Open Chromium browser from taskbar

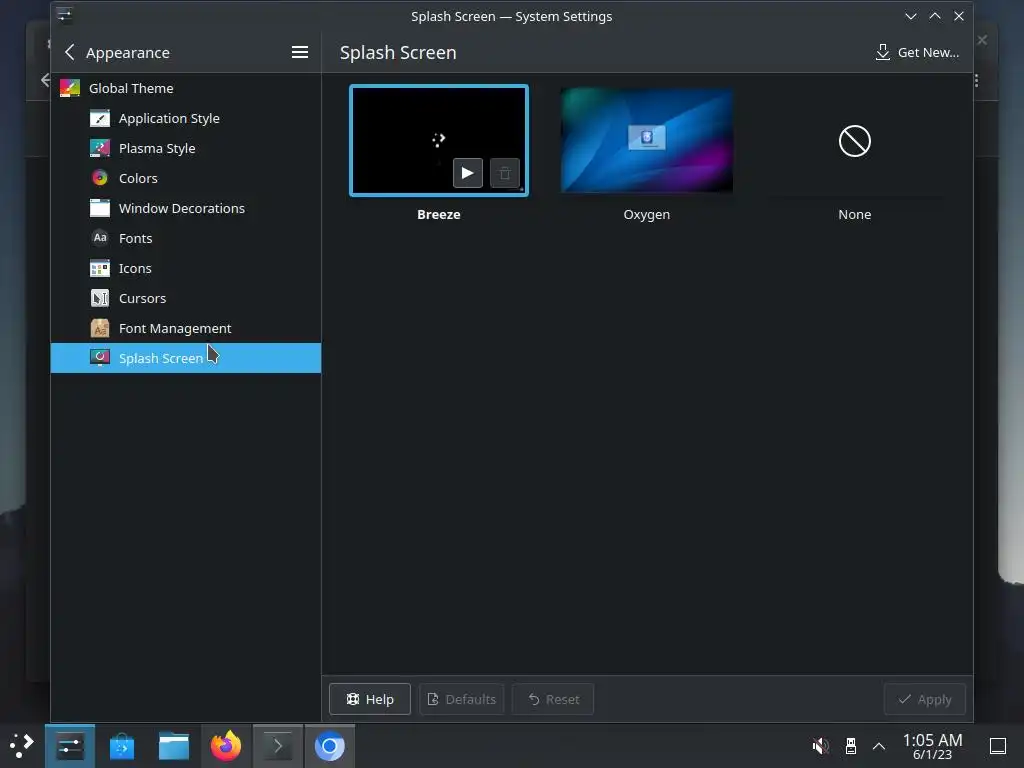point(330,746)
